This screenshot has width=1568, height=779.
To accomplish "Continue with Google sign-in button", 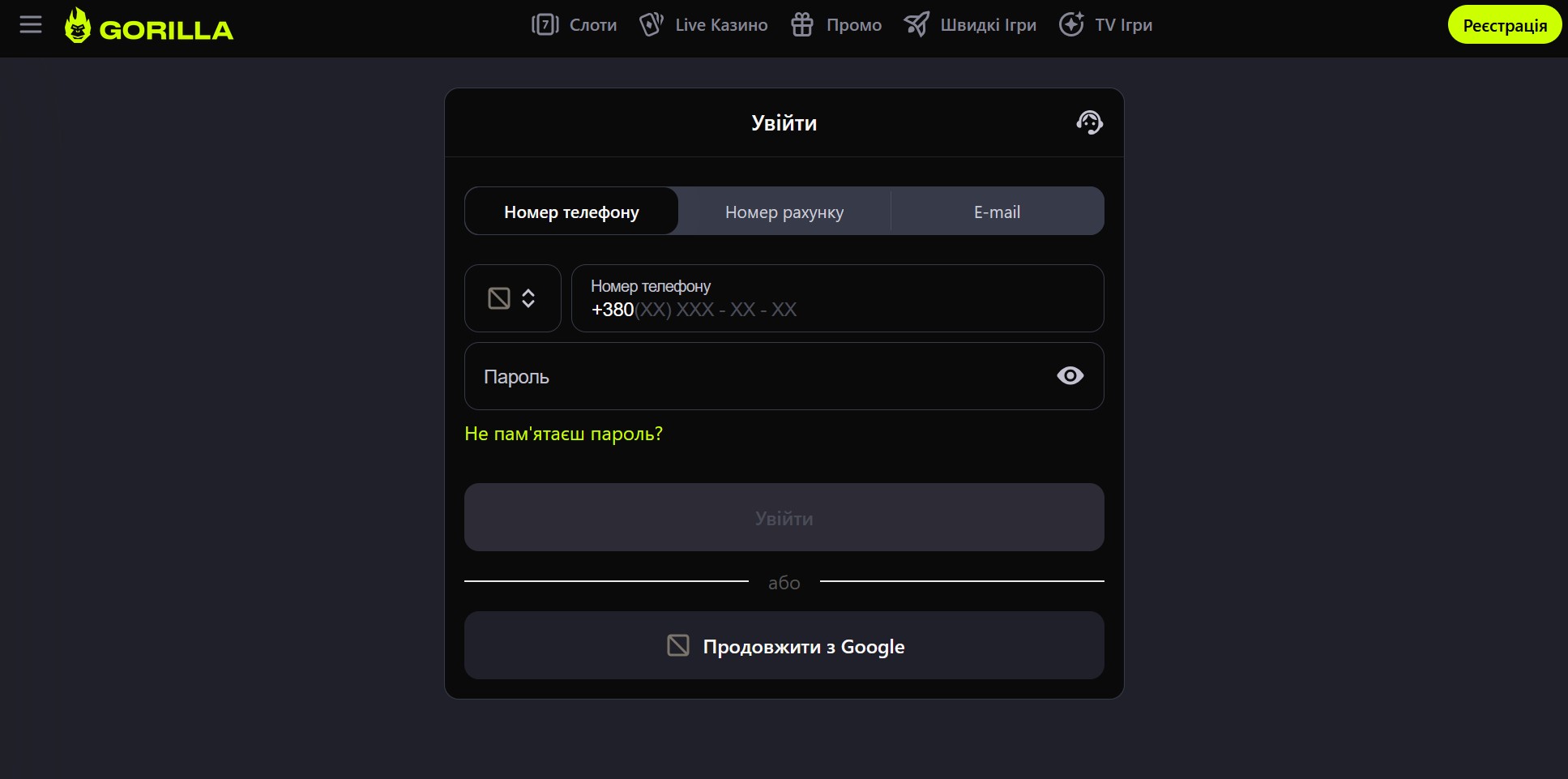I will tap(784, 646).
